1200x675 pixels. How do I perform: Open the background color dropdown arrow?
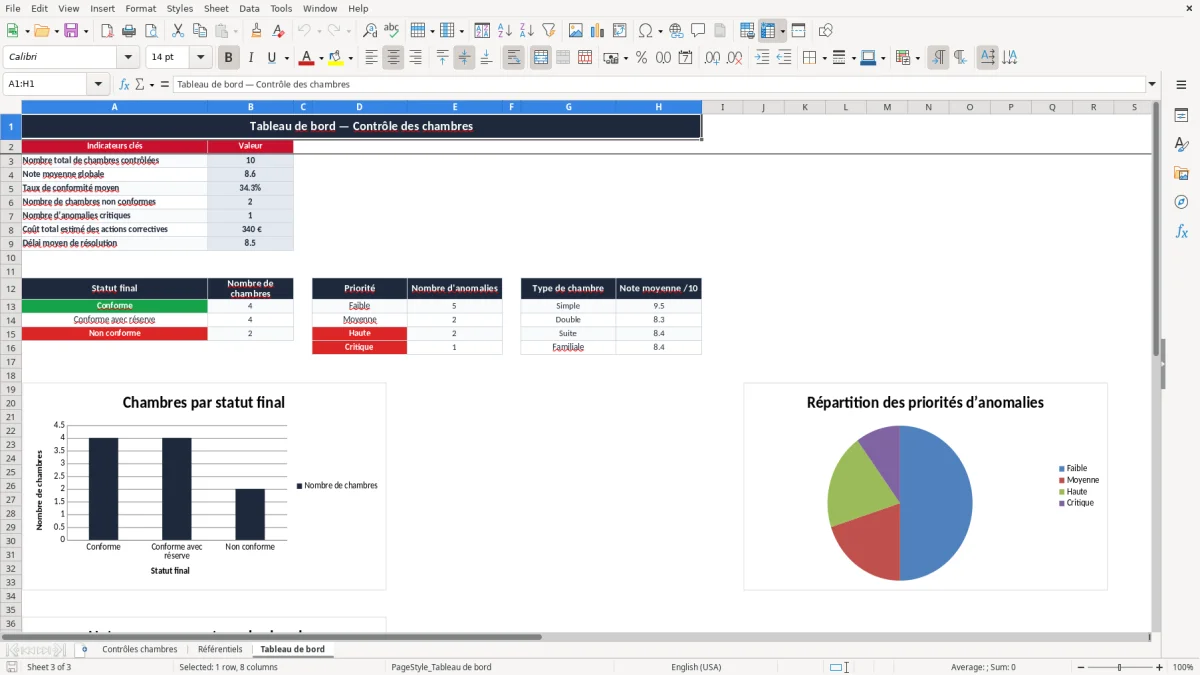coord(350,58)
